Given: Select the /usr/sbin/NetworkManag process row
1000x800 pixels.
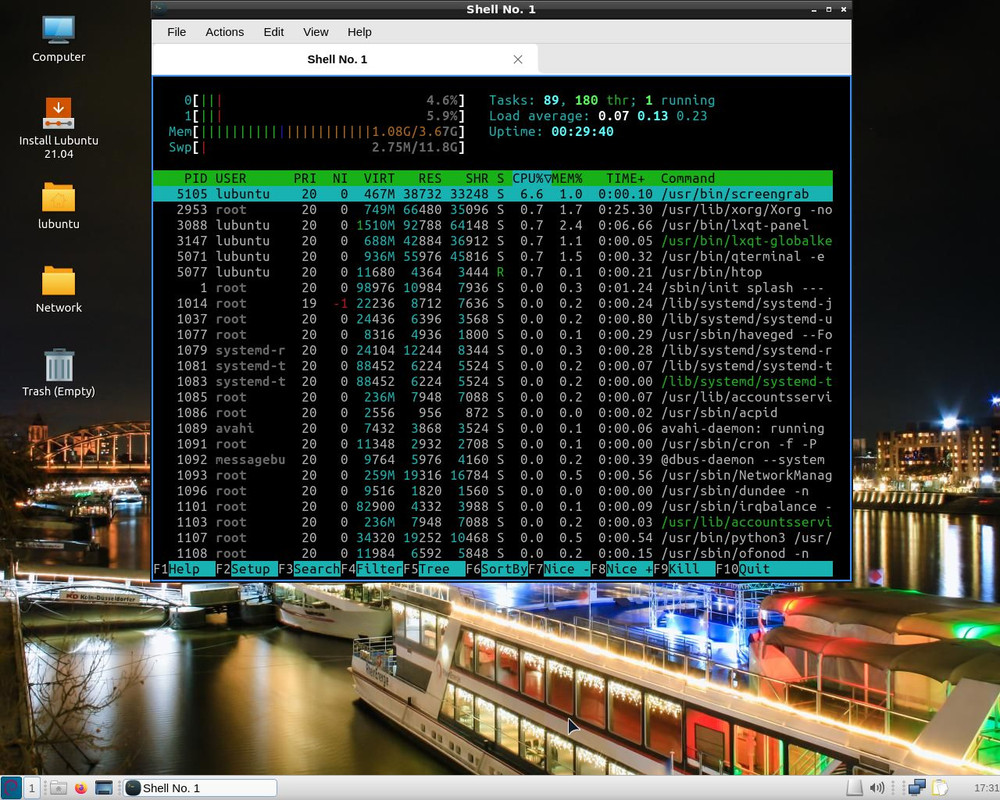Looking at the screenshot, I should 492,475.
